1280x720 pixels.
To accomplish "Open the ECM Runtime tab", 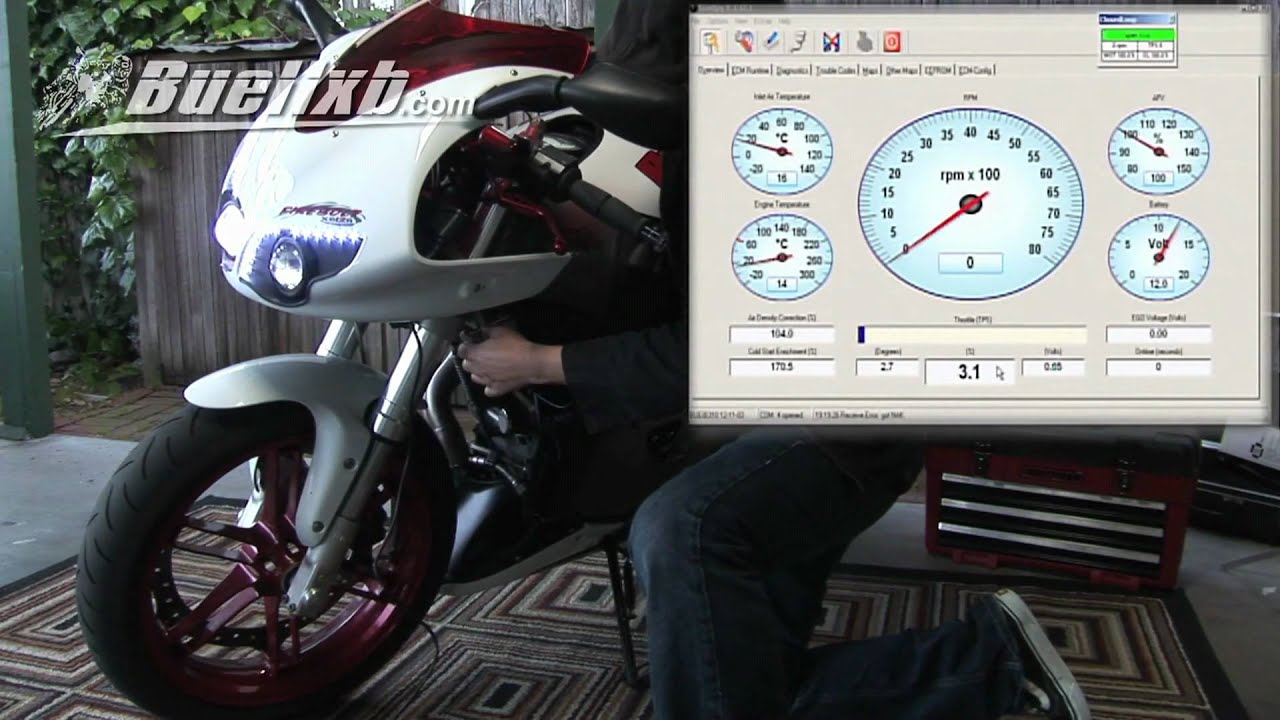I will click(x=750, y=71).
